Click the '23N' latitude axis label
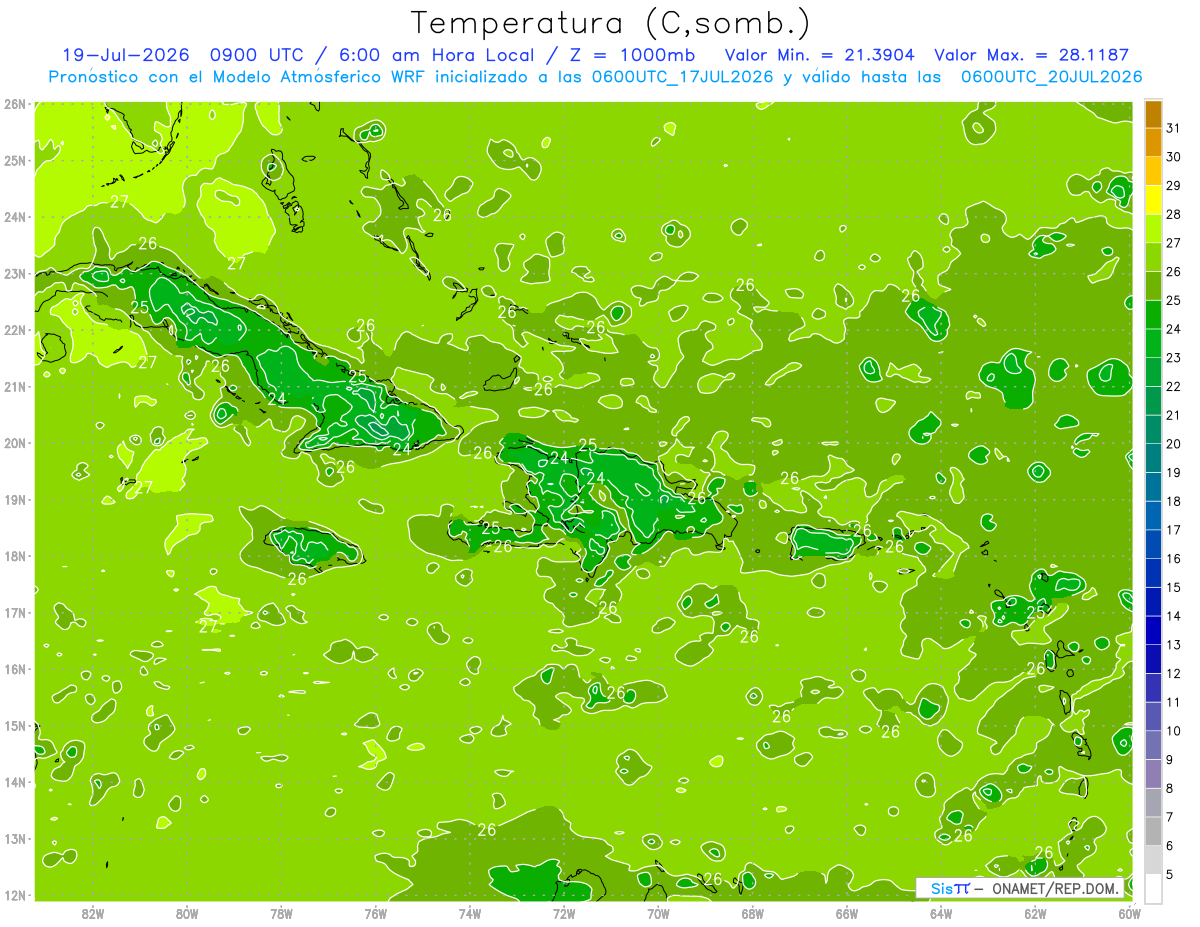 tap(14, 273)
